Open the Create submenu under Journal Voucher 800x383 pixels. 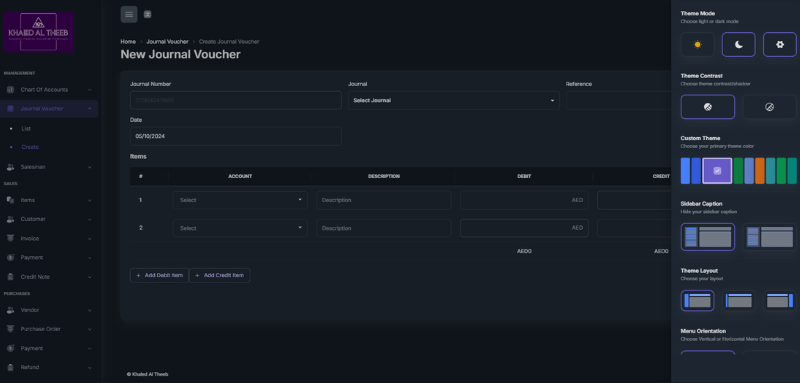(30, 147)
